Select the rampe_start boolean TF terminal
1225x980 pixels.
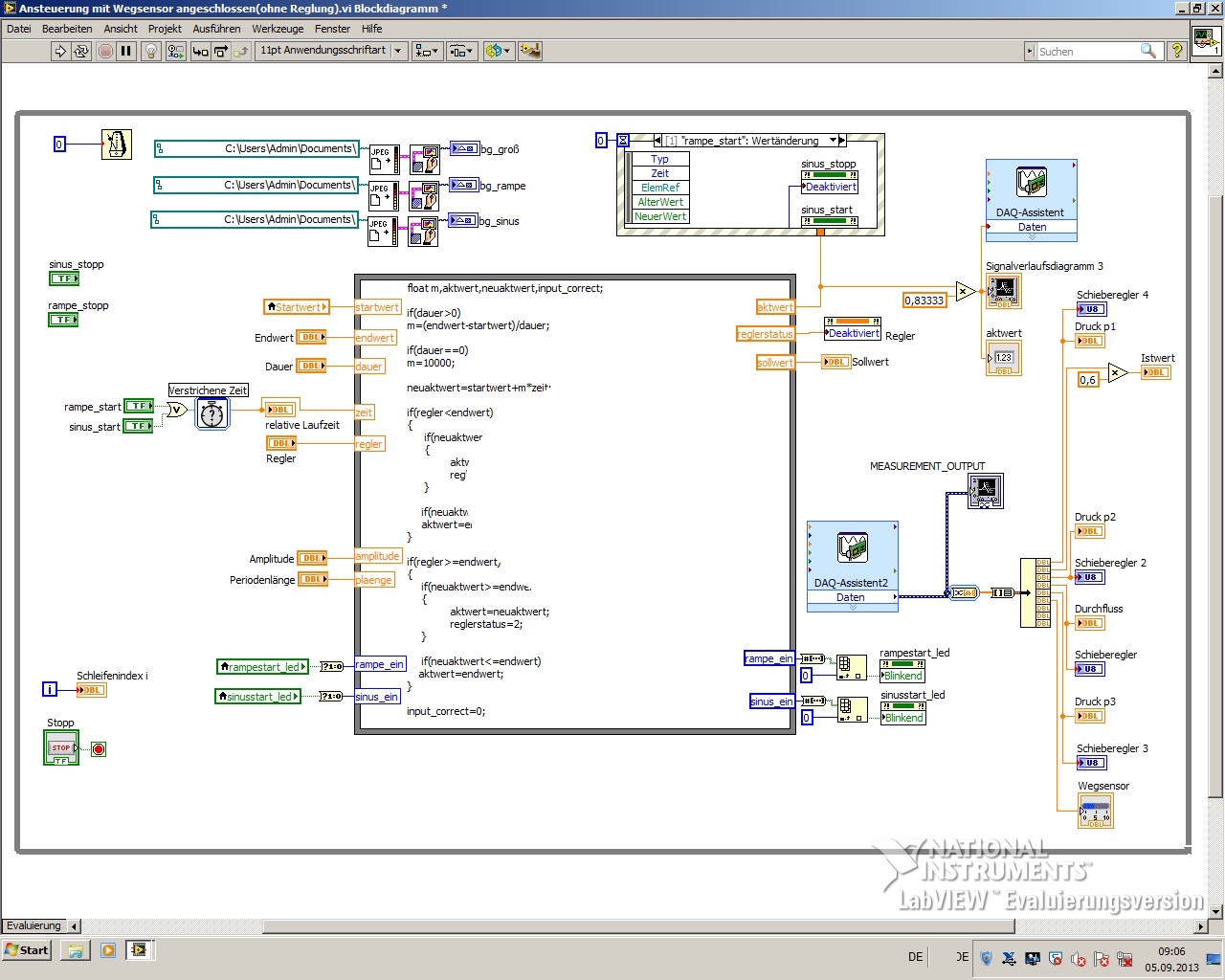click(139, 407)
